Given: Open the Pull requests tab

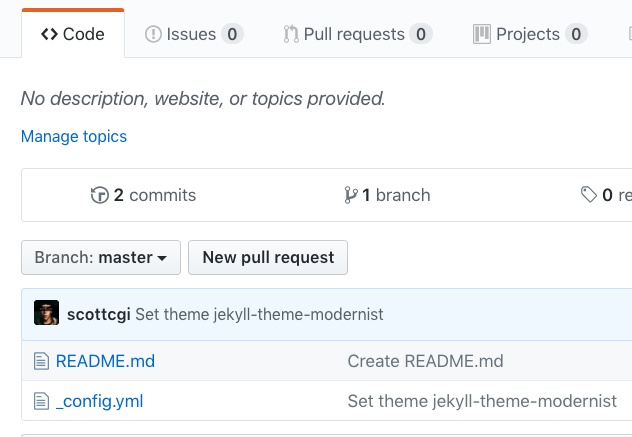Looking at the screenshot, I should click(356, 34).
